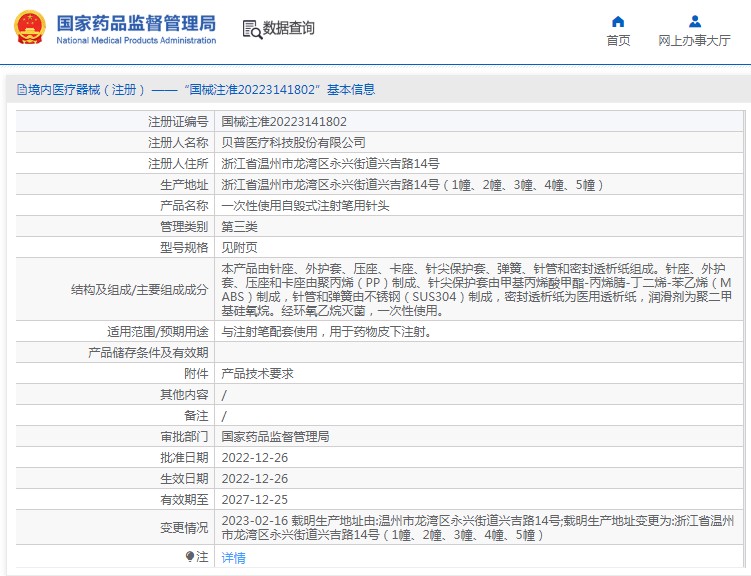This screenshot has width=751, height=576.
Task: Select production address value with 1幢、2幢
Action: tap(412, 185)
